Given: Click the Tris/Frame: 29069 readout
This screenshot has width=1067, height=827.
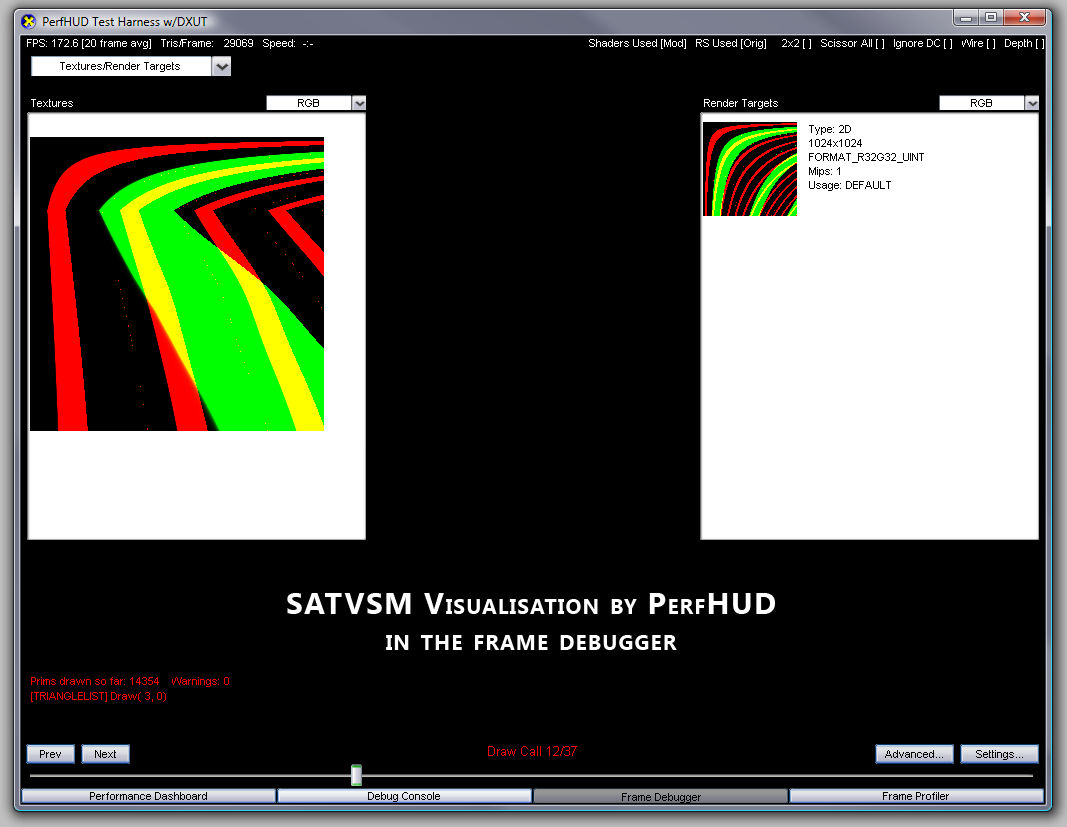Looking at the screenshot, I should 207,44.
